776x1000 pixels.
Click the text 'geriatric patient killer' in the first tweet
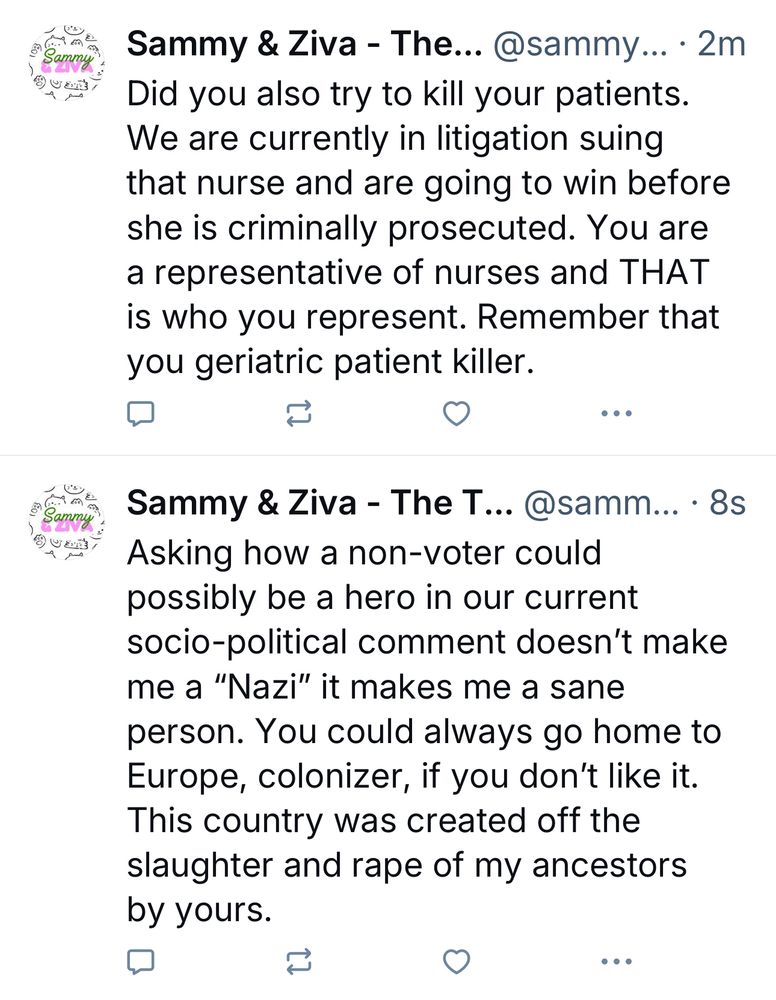coord(363,362)
